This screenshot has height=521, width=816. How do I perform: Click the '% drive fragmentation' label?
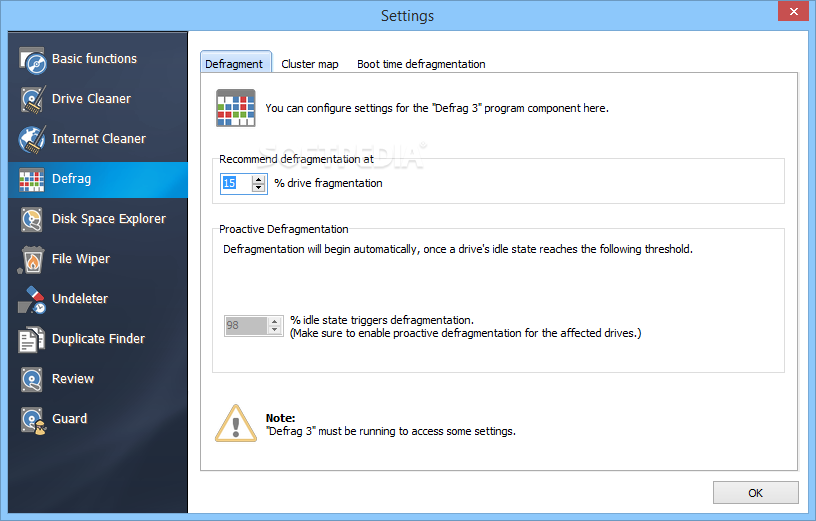[x=328, y=183]
